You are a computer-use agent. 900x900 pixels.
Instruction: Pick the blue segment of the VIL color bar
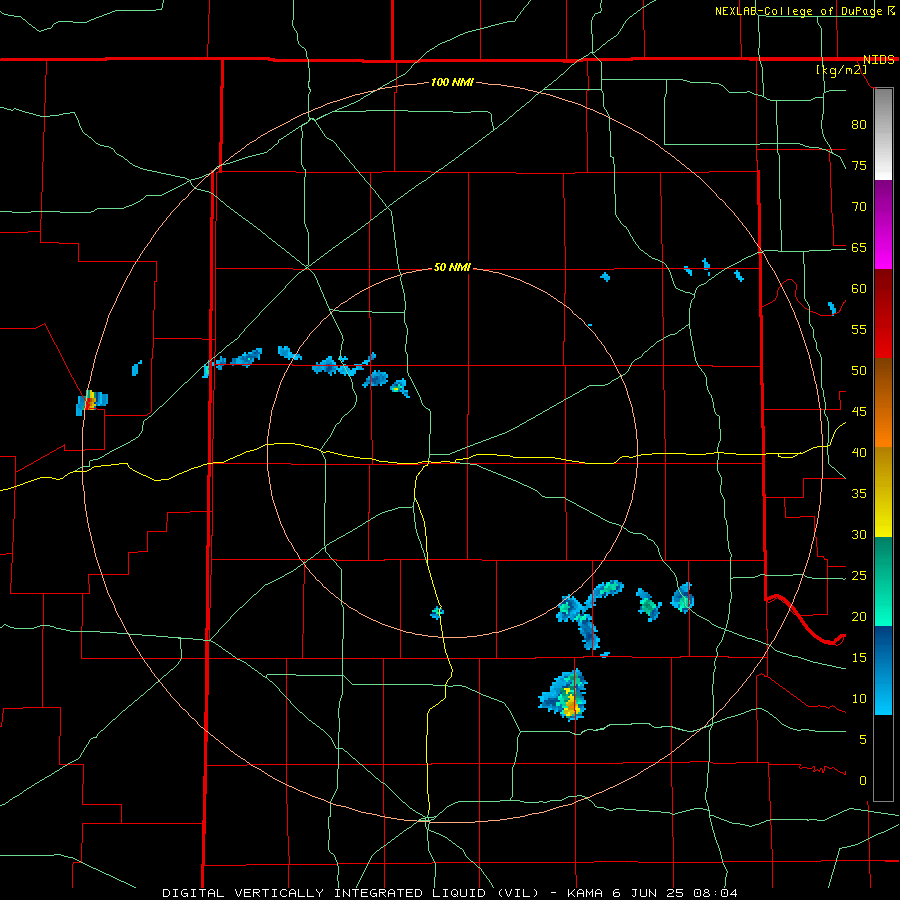pos(883,670)
